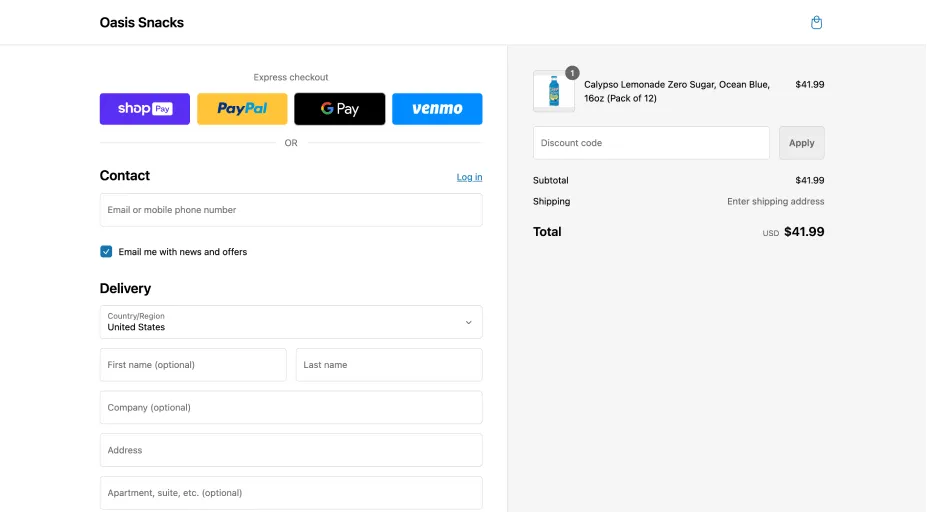Viewport: 928px width, 512px height.
Task: Apply the discount code
Action: (801, 143)
